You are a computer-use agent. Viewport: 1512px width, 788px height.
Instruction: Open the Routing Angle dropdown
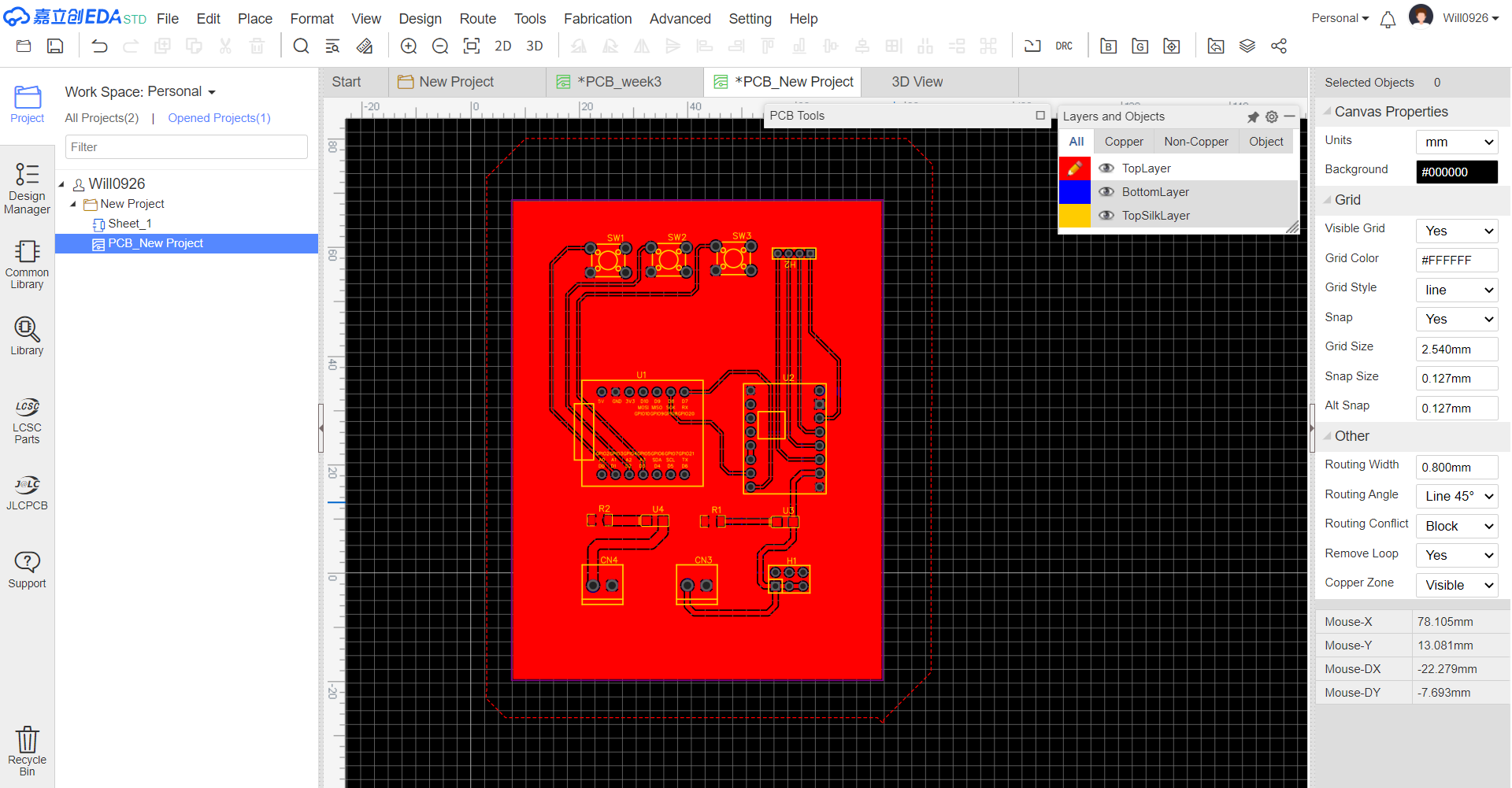click(1456, 497)
